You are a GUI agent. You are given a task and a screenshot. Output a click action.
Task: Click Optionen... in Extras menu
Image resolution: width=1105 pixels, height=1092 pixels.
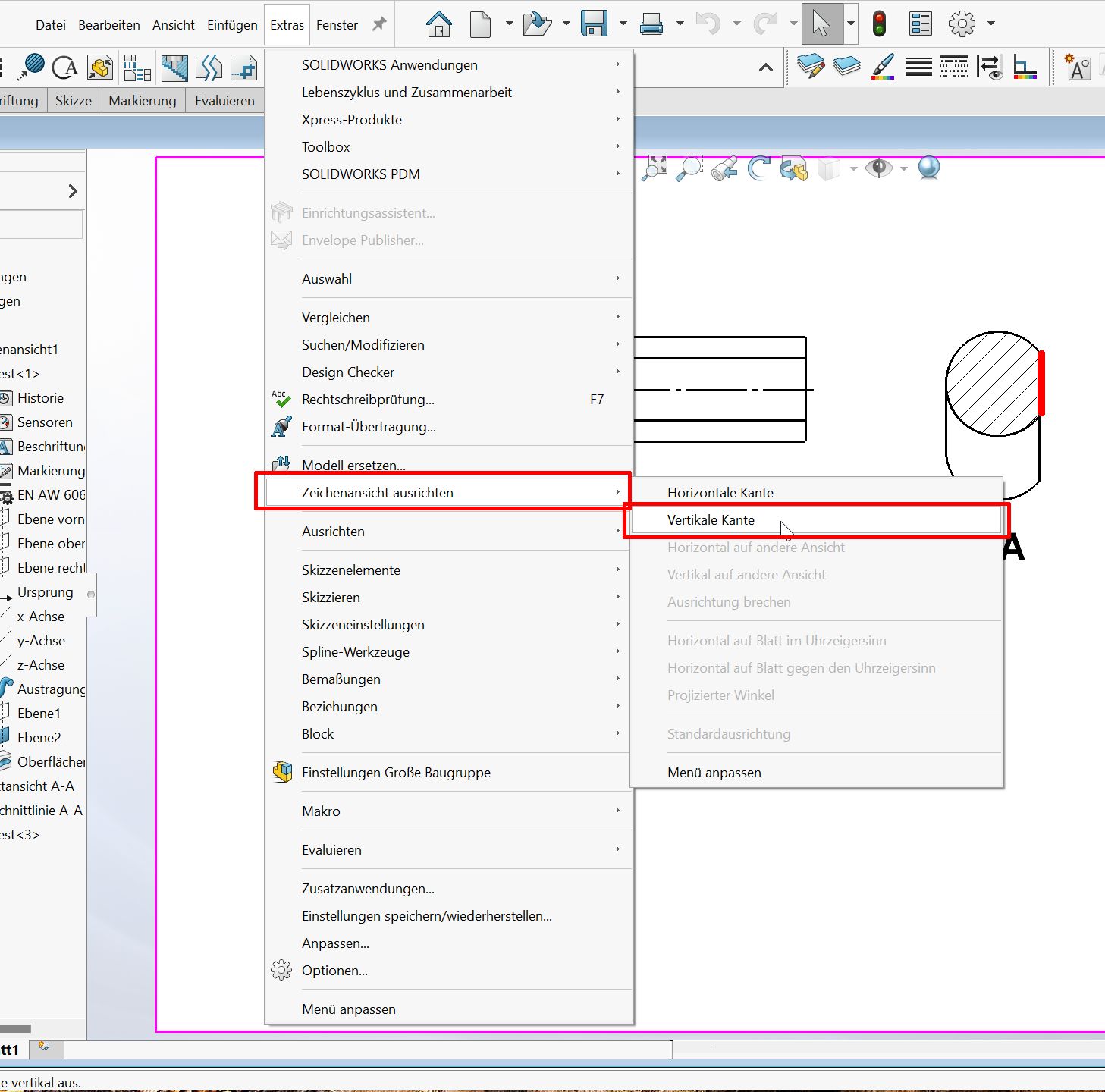(x=448, y=971)
